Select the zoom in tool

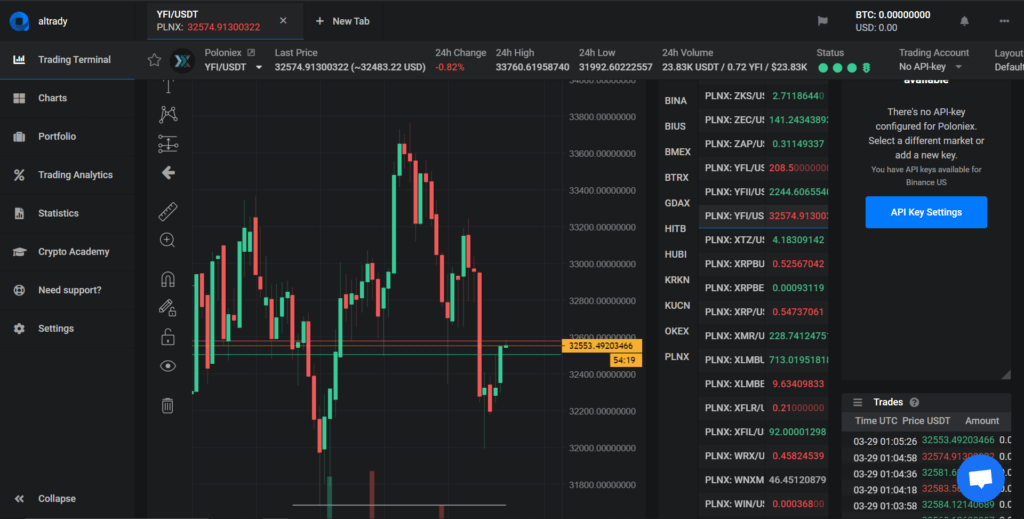(x=167, y=240)
